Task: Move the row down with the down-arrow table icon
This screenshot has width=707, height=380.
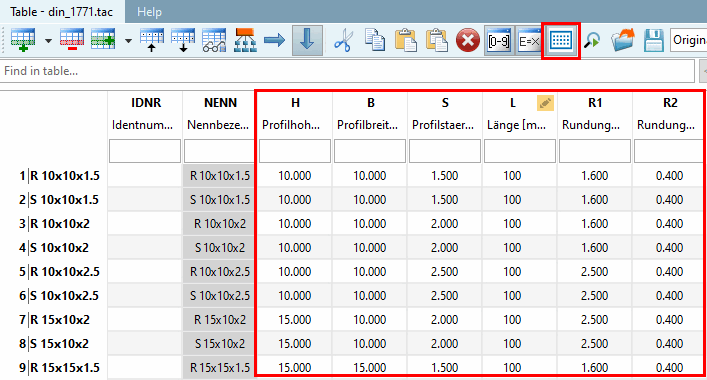Action: (183, 41)
